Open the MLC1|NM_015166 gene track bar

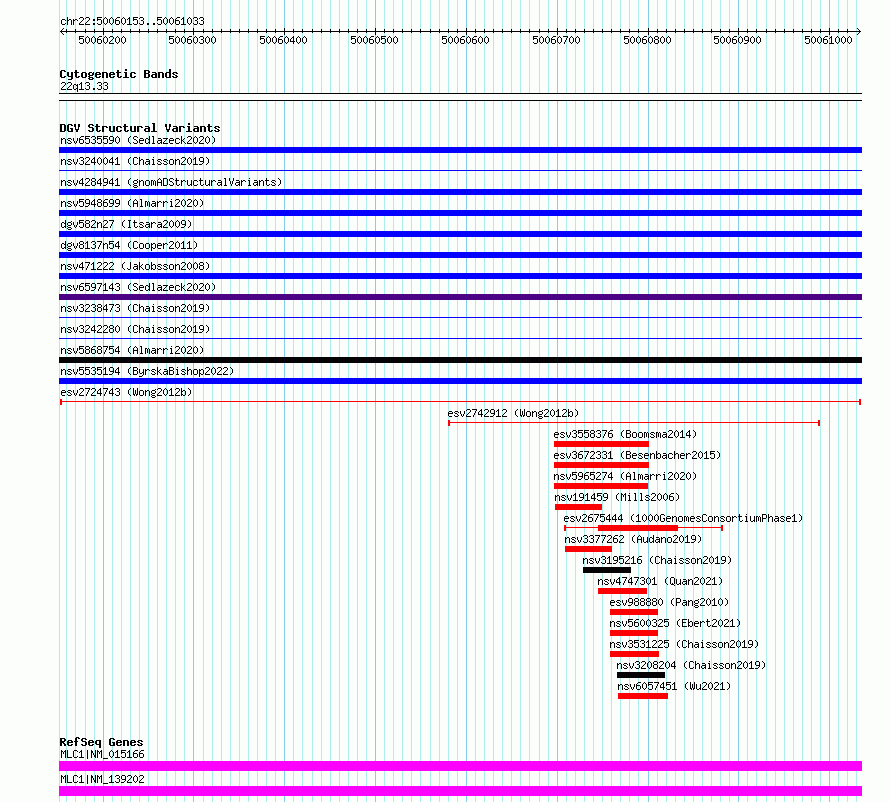[x=460, y=766]
